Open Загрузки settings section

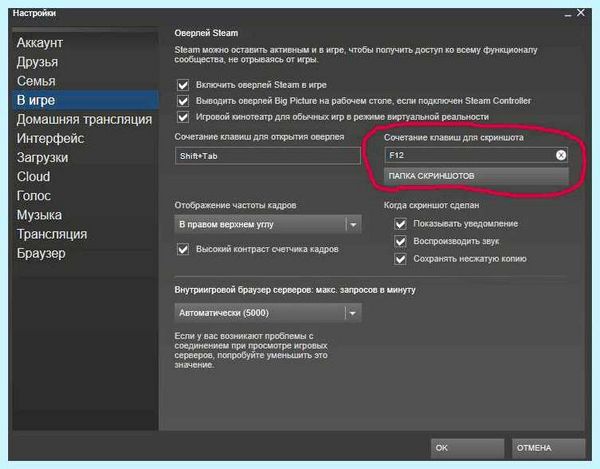(85, 157)
